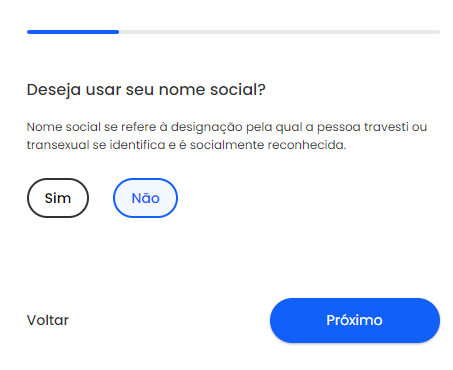Click the blue filled progress bar segment
The height and width of the screenshot is (370, 453).
coord(73,32)
